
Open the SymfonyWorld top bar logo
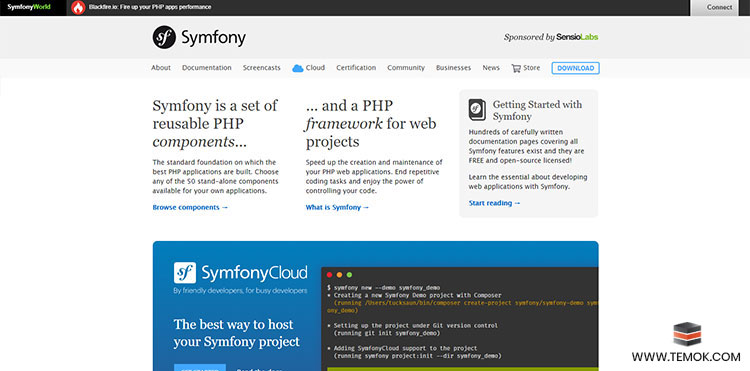click(29, 7)
